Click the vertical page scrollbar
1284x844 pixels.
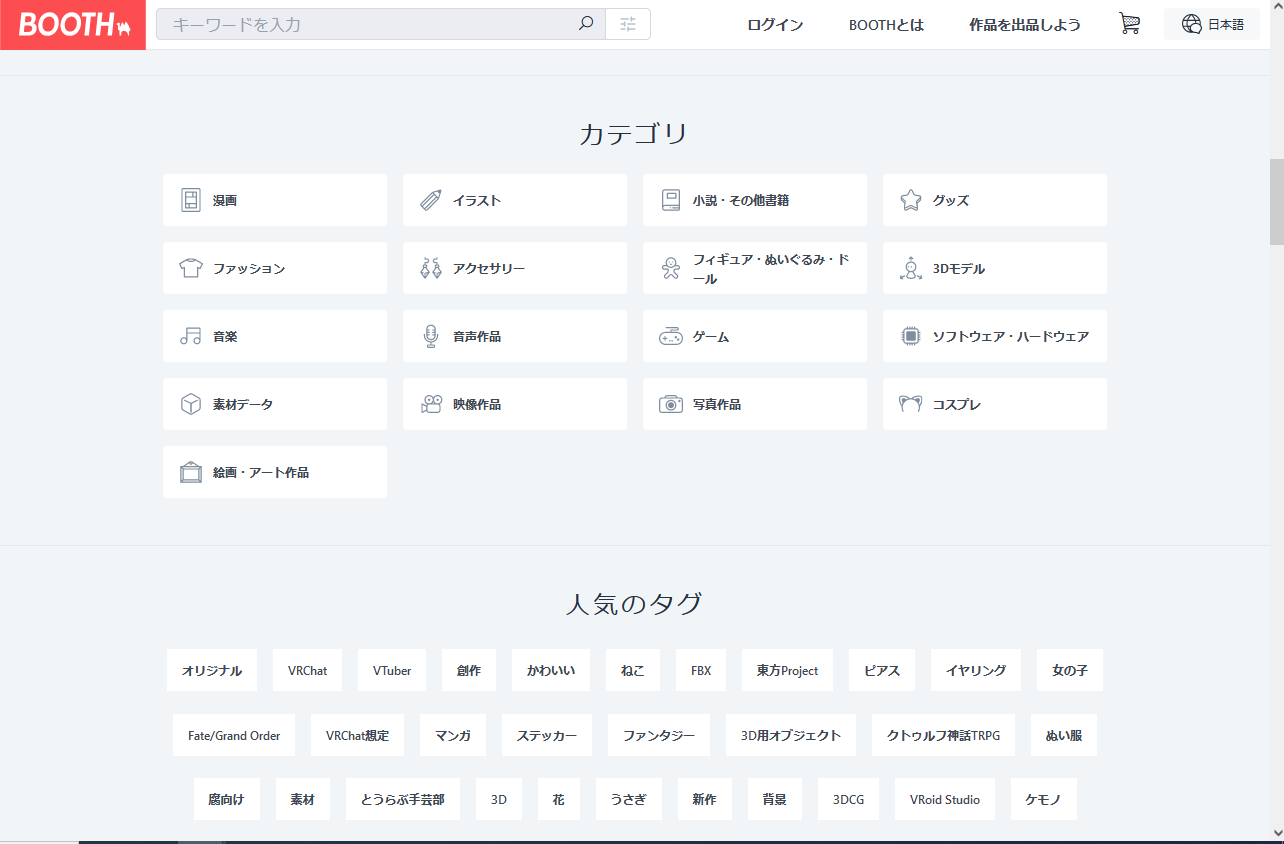pyautogui.click(x=1276, y=200)
